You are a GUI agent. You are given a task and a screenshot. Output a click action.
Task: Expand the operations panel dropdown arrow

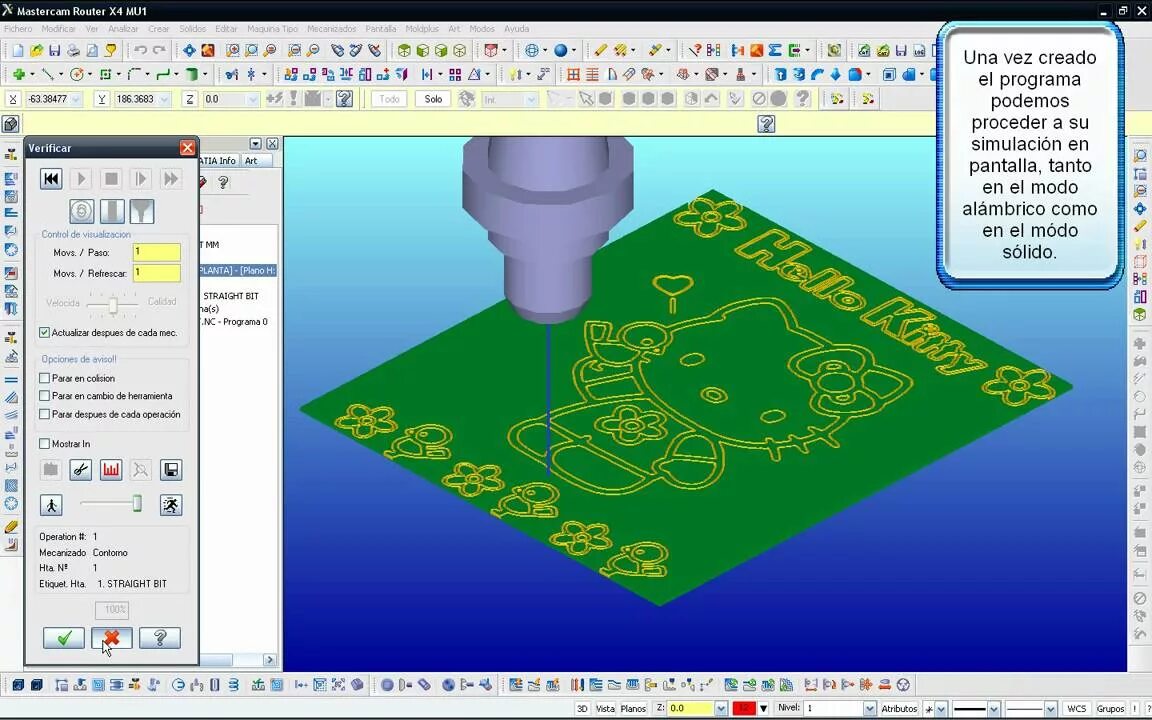[255, 143]
